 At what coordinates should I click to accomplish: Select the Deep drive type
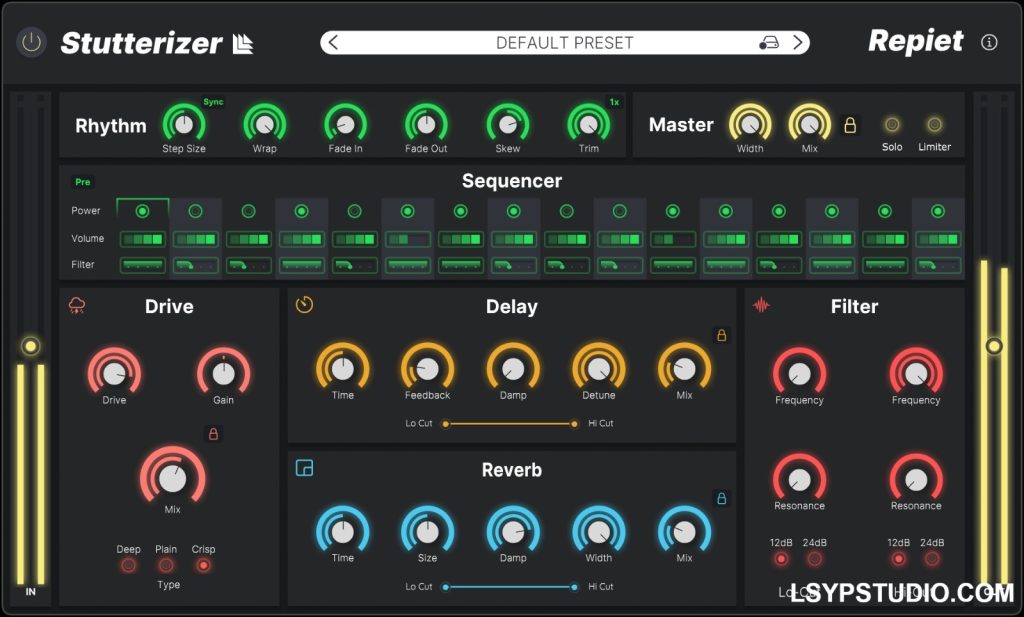click(129, 565)
